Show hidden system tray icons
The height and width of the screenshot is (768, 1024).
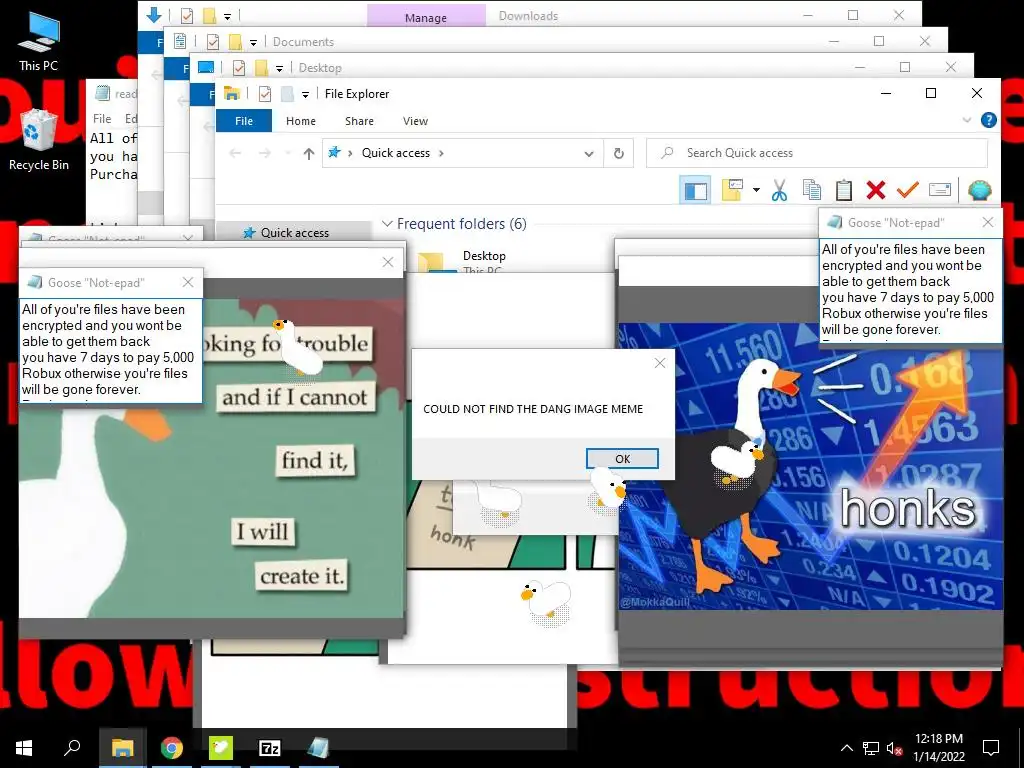point(846,748)
